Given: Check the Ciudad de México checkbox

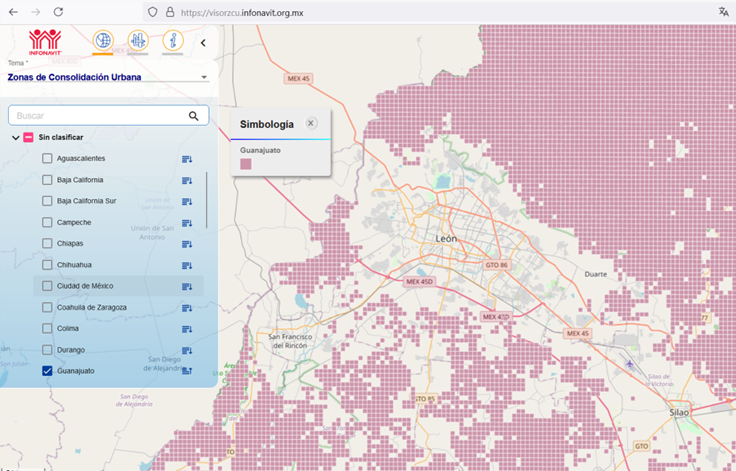Looking at the screenshot, I should pos(47,286).
